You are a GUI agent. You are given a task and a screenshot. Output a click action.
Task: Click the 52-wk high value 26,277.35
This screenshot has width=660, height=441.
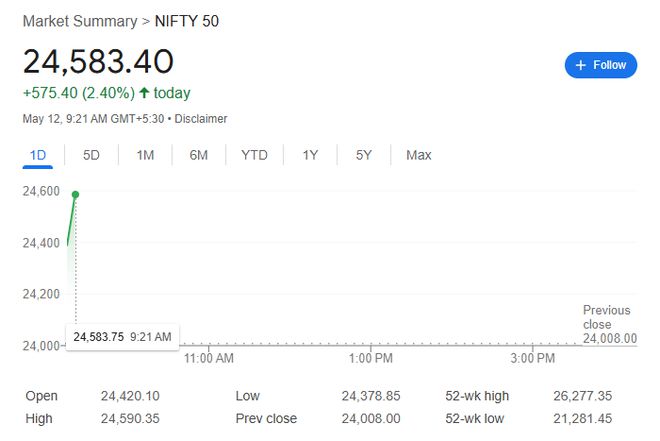coord(583,396)
